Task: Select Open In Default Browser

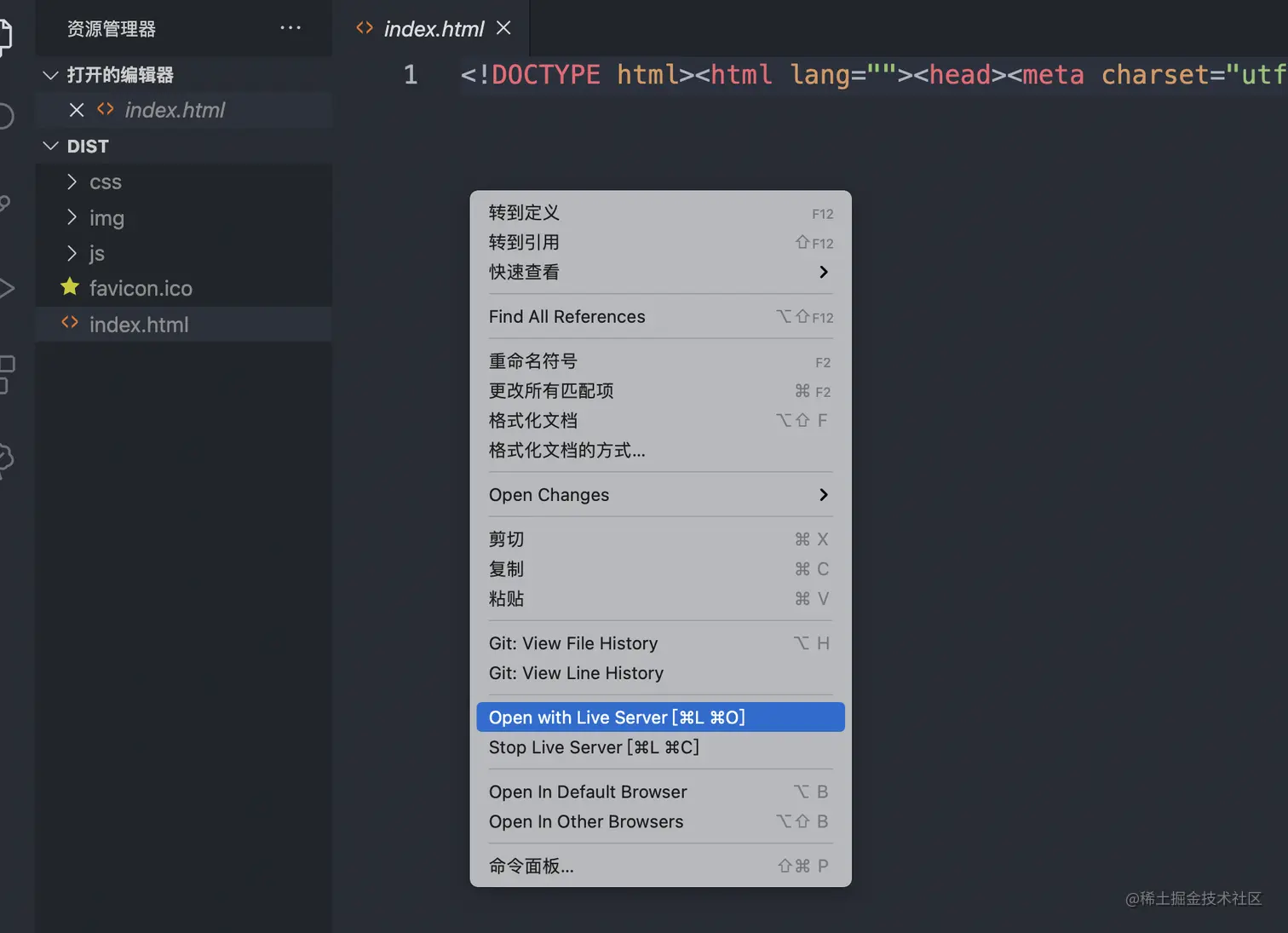Action: [x=660, y=792]
